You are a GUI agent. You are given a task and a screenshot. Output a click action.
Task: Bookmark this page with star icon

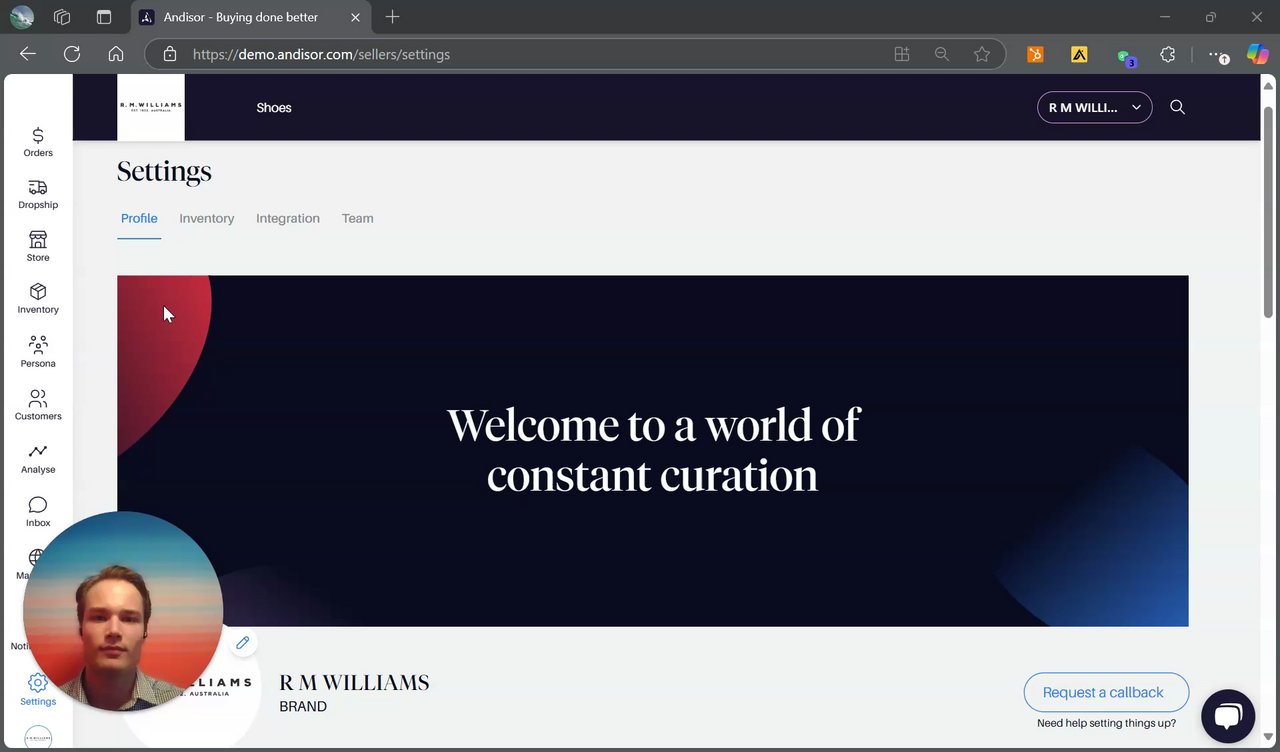(x=982, y=54)
